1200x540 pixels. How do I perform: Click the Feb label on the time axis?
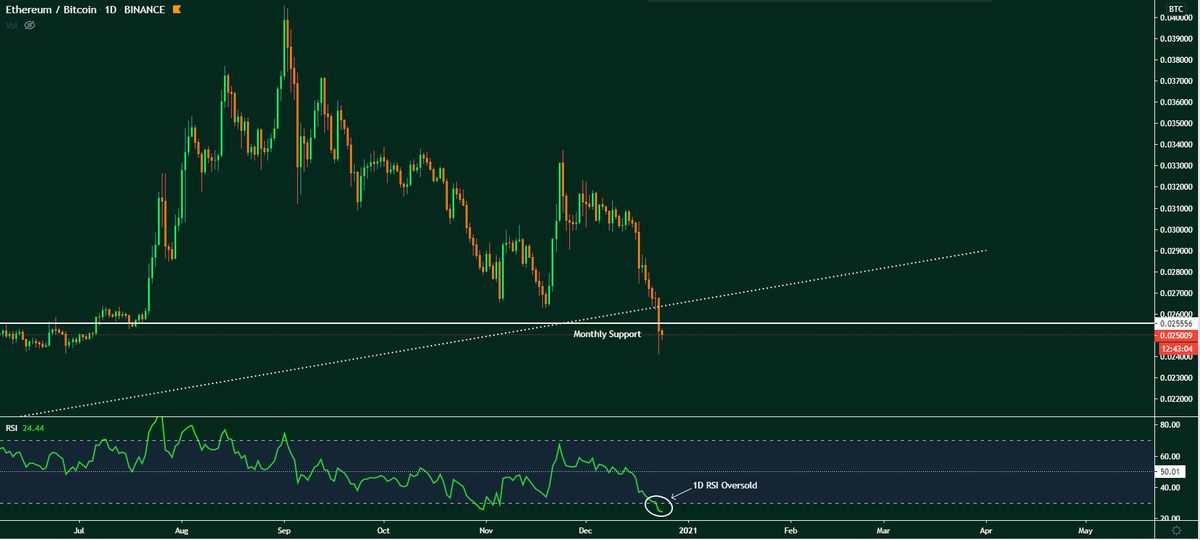[x=790, y=530]
